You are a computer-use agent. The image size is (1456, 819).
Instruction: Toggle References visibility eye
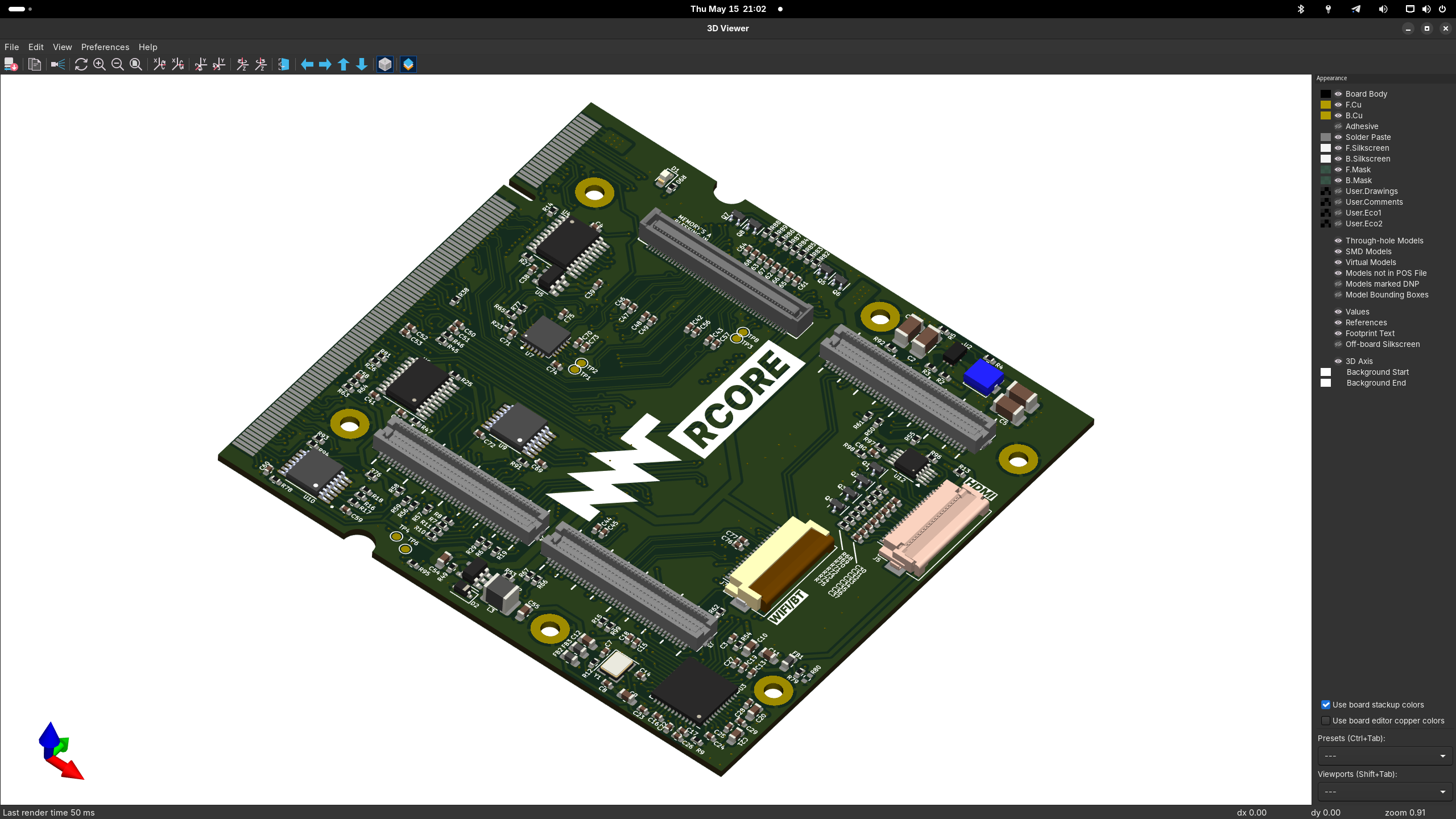point(1338,322)
